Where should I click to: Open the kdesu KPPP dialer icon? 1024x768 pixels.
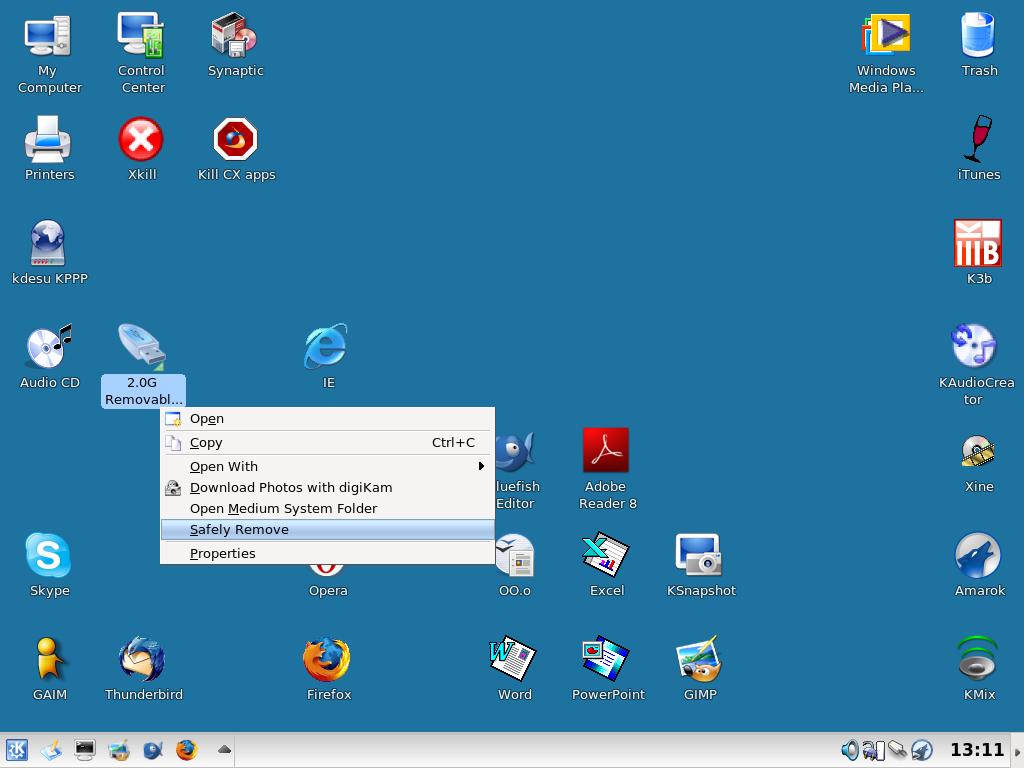(48, 243)
